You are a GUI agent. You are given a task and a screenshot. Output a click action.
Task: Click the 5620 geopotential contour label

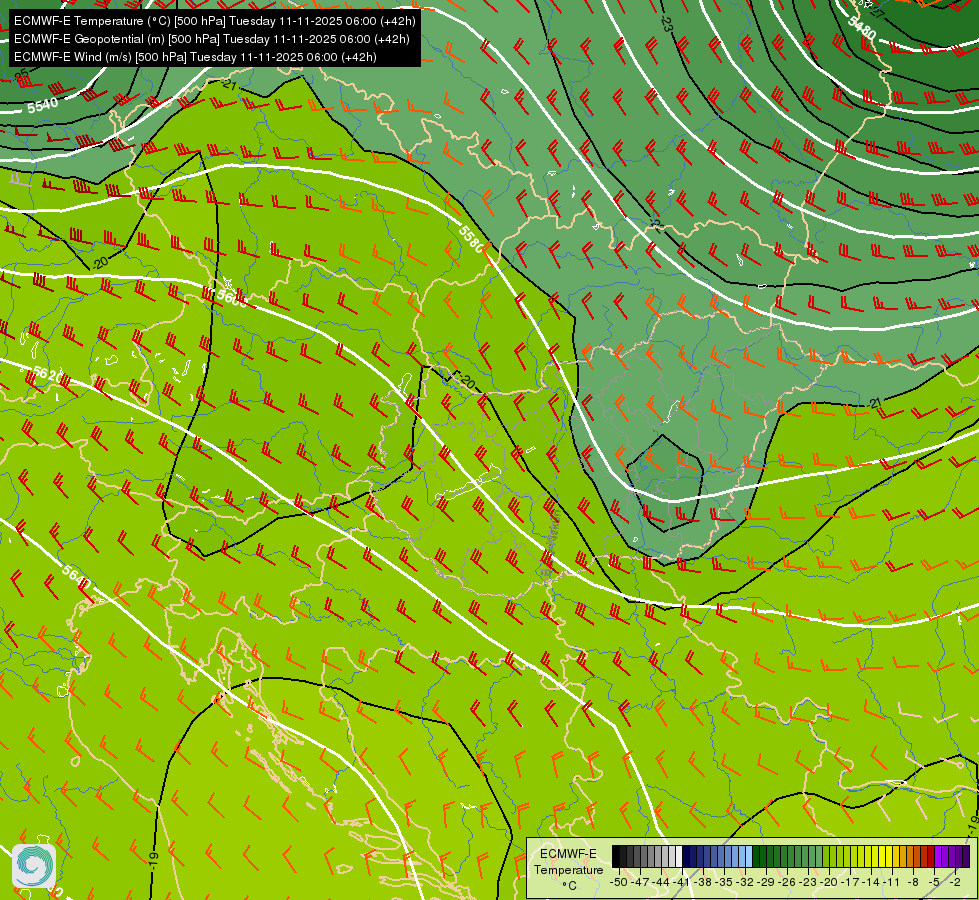pyautogui.click(x=47, y=375)
